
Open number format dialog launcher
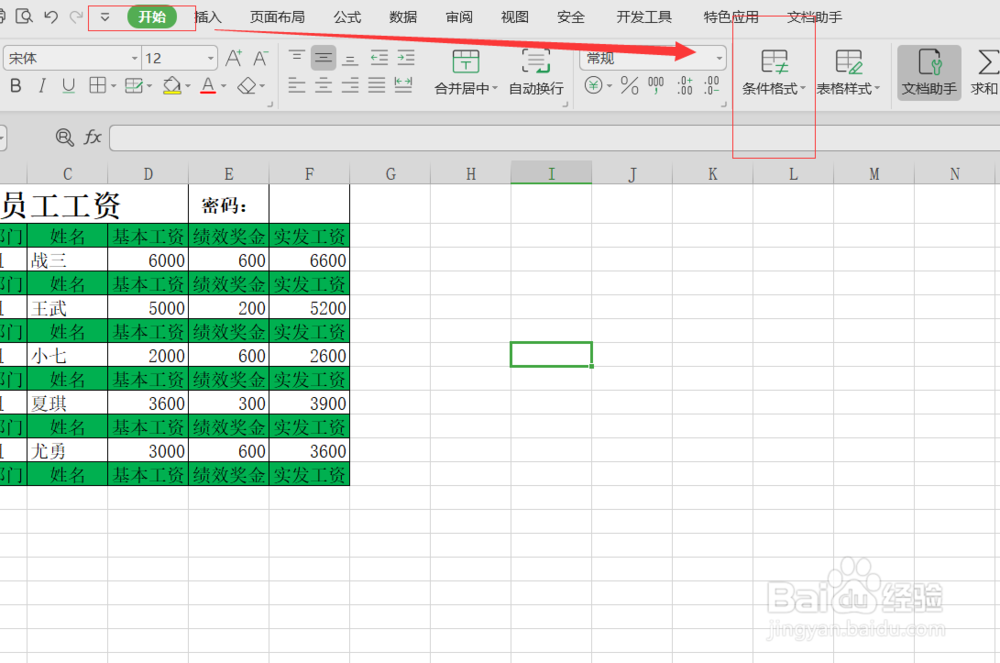724,104
